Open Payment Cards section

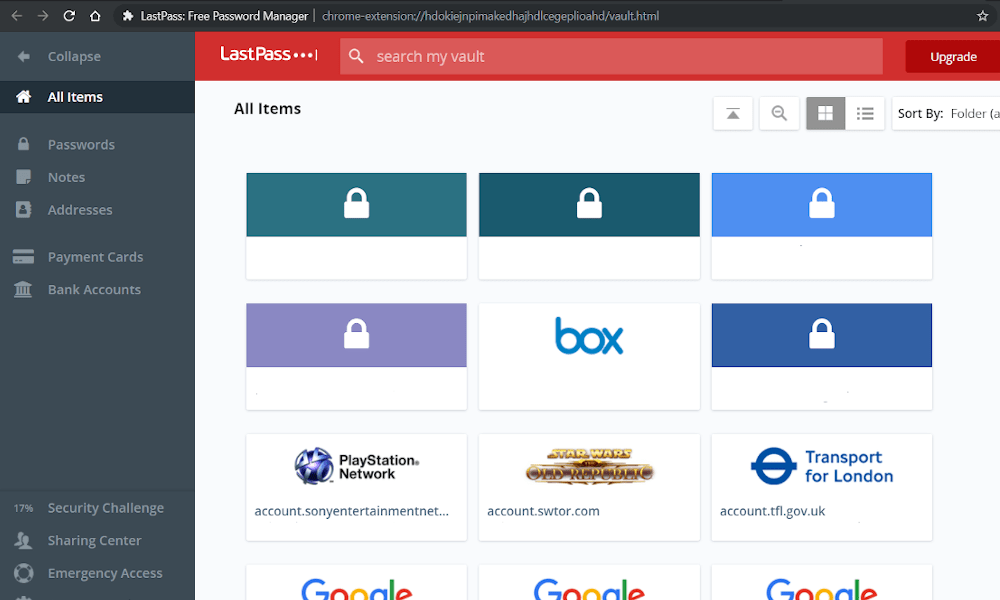tap(97, 257)
